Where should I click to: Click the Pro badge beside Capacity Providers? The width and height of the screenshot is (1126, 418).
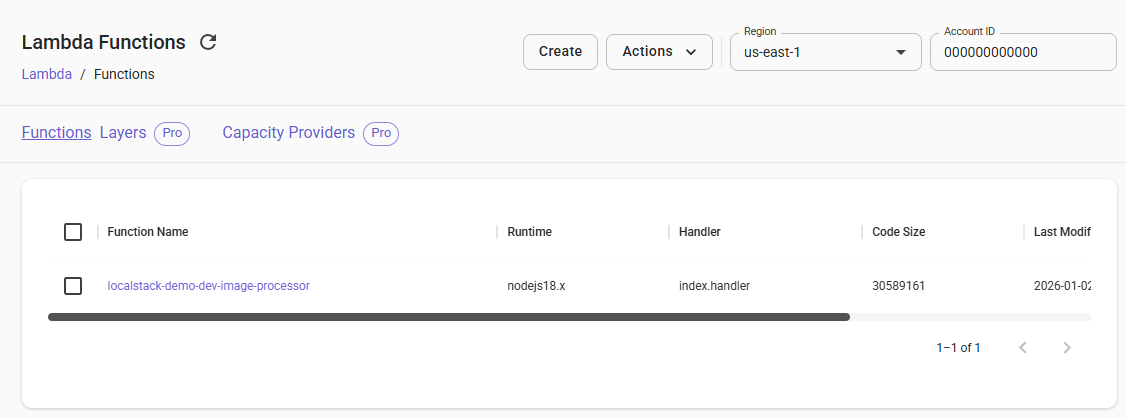pyautogui.click(x=381, y=134)
